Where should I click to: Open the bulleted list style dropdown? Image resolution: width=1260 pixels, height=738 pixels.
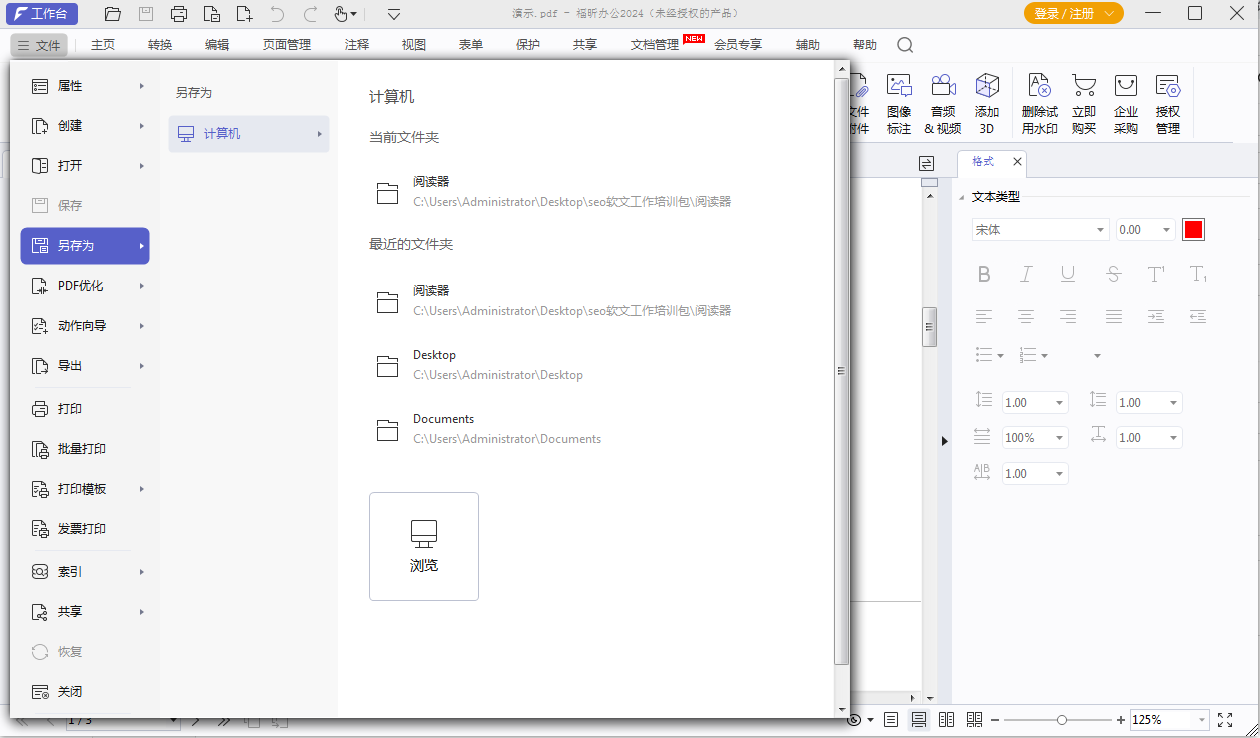[989, 354]
